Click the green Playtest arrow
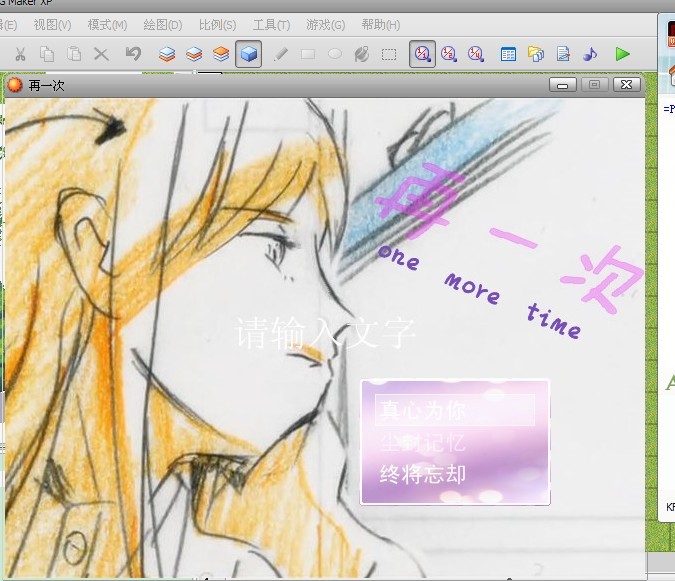675x581 pixels. point(622,54)
